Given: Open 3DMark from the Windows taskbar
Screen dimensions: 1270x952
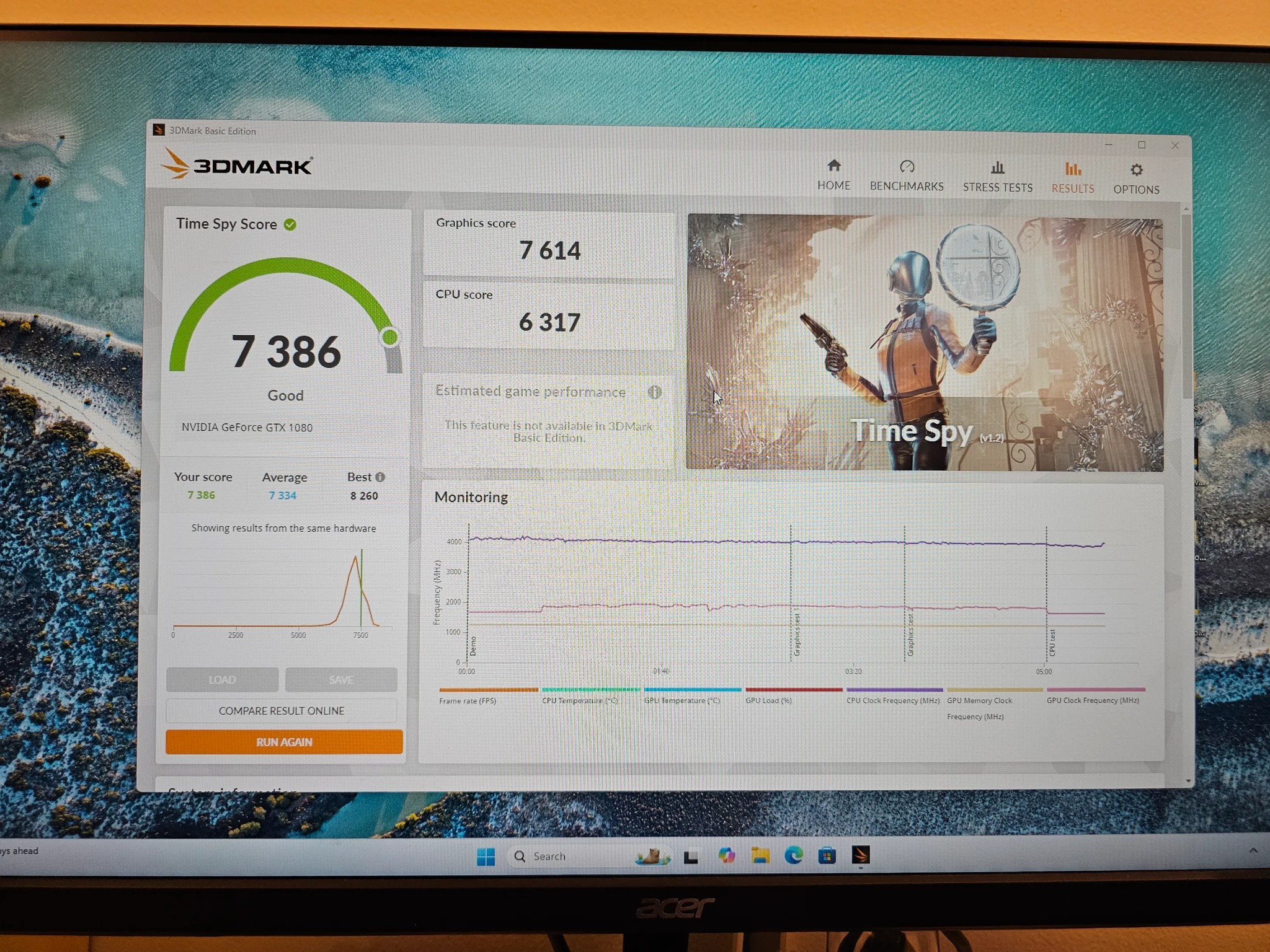Looking at the screenshot, I should point(861,855).
